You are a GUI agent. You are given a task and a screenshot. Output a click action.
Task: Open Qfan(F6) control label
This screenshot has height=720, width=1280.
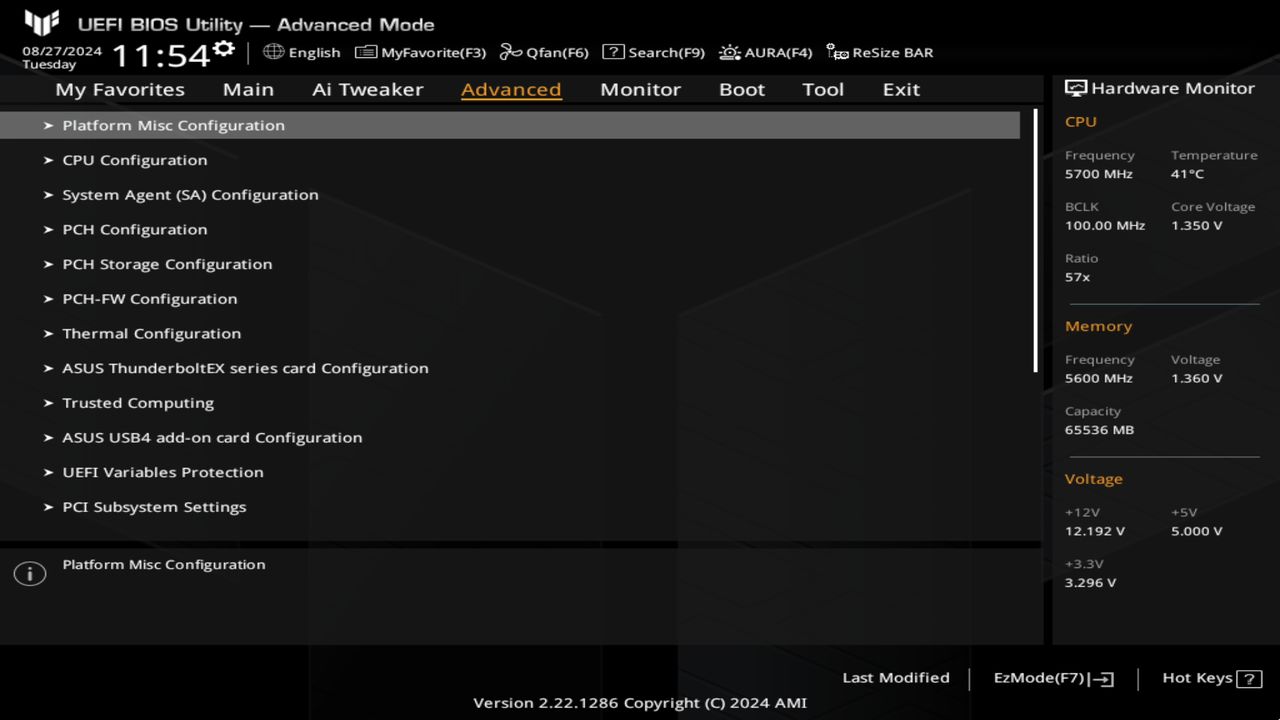point(557,53)
